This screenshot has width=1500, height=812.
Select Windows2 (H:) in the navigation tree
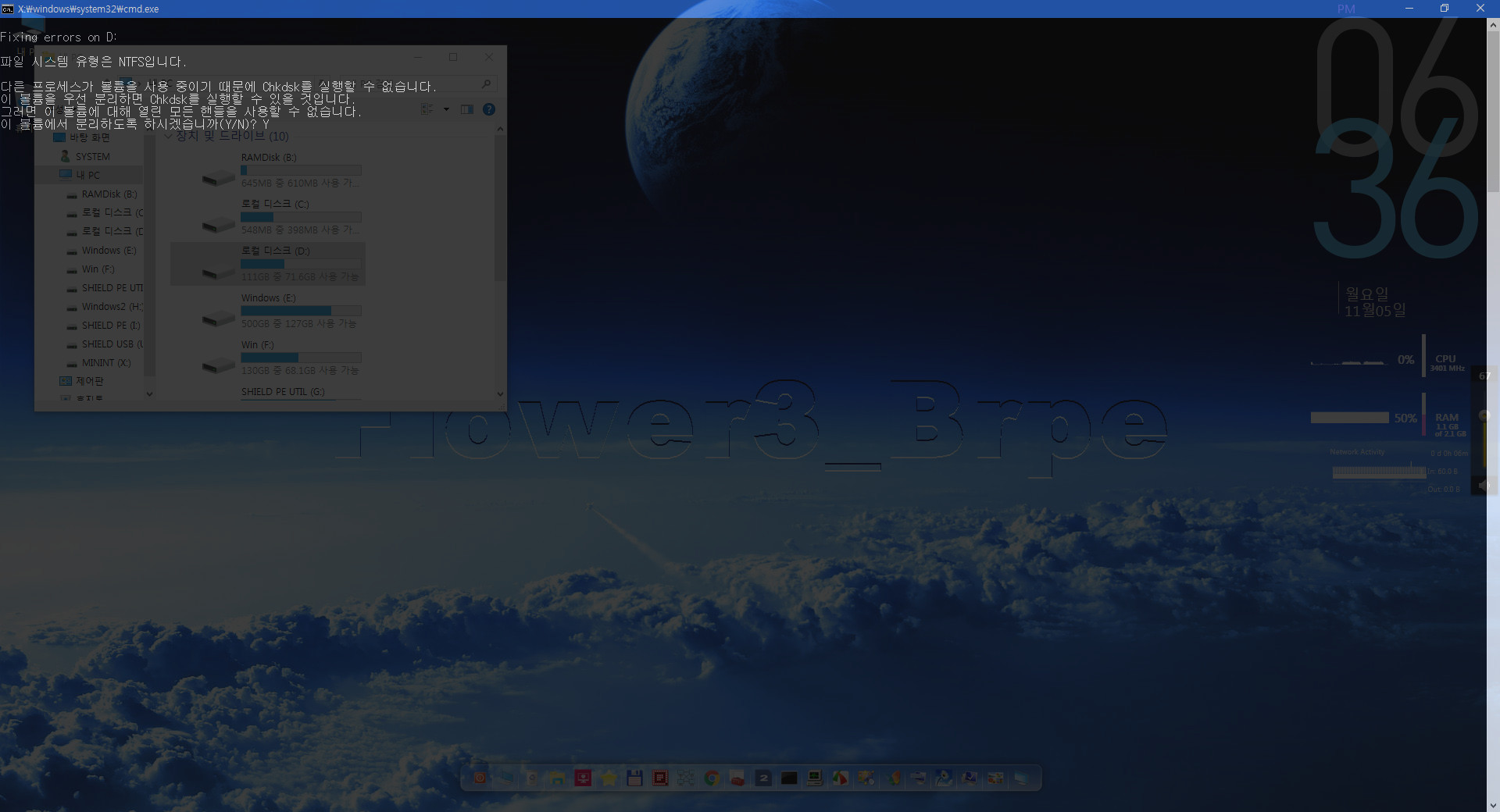[105, 306]
